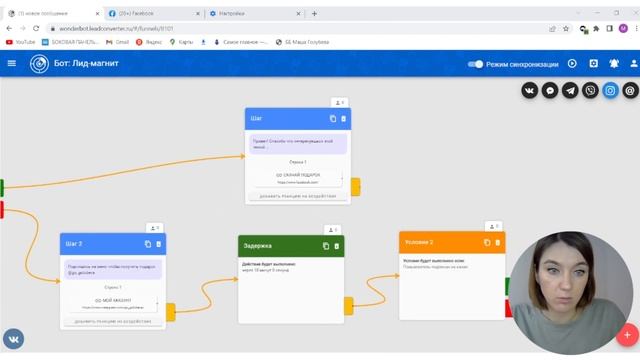Click the play icon in the header

tap(572, 63)
